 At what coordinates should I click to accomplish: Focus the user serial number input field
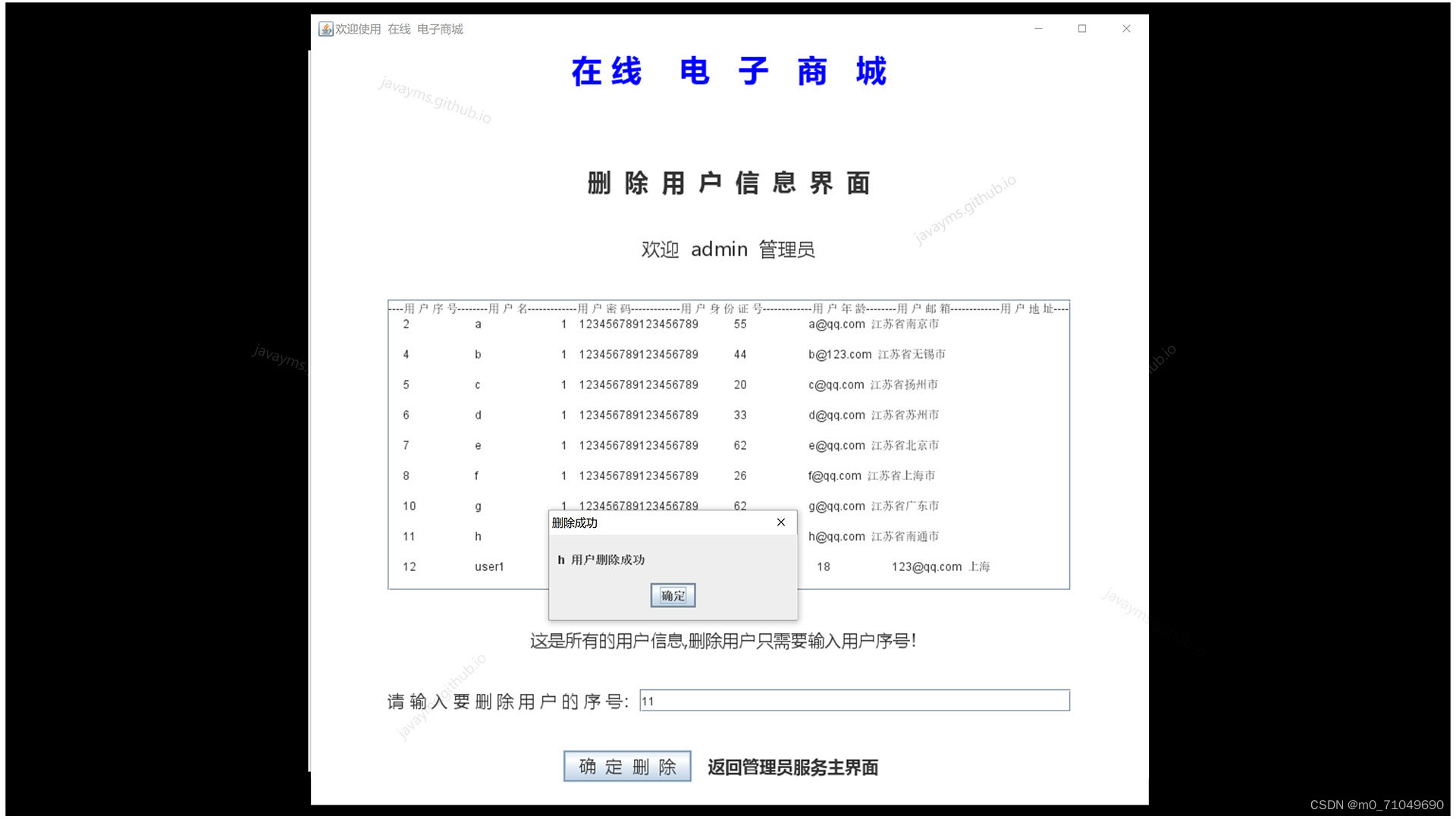point(854,701)
